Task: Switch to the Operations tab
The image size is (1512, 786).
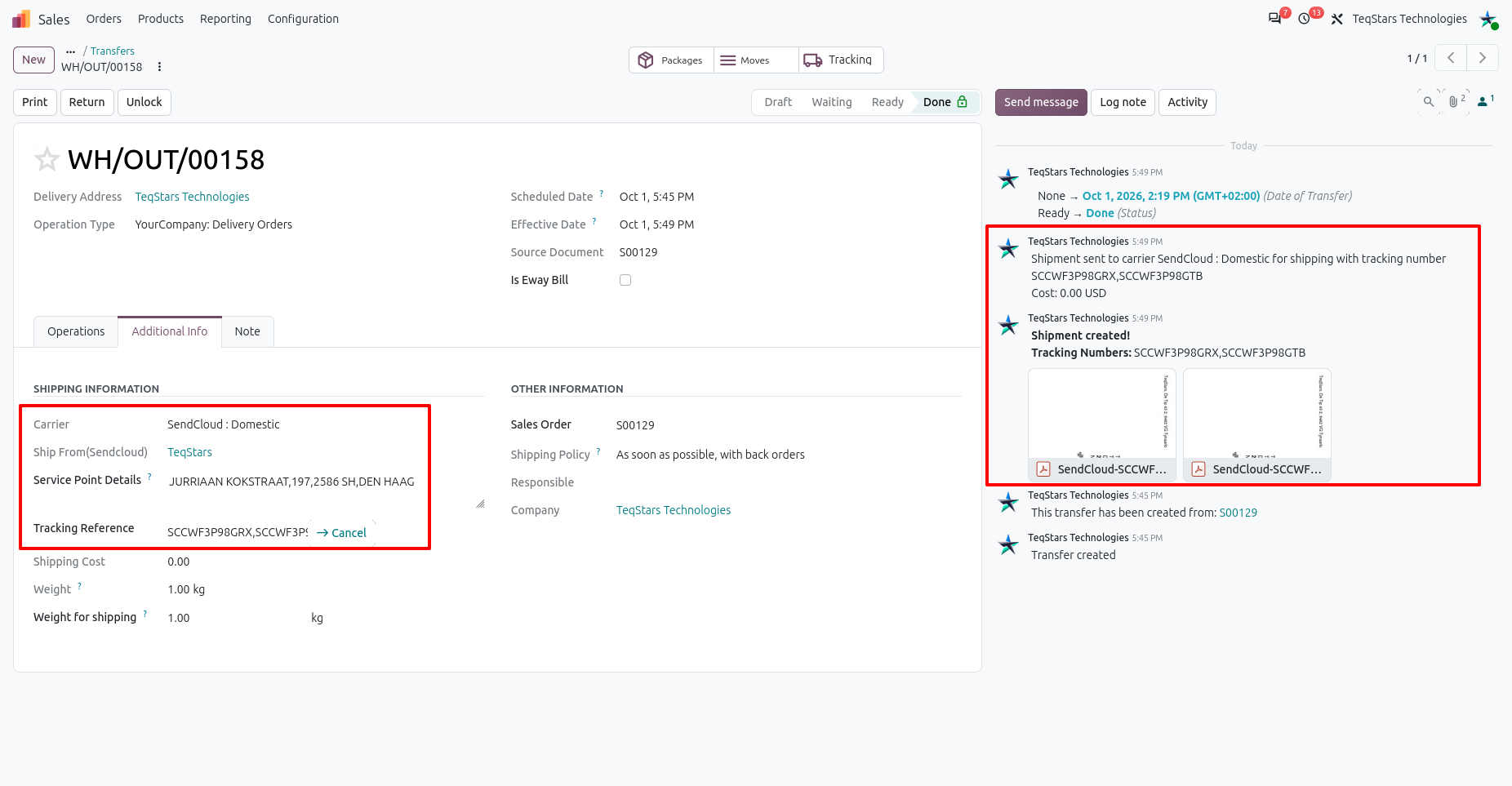Action: point(76,331)
